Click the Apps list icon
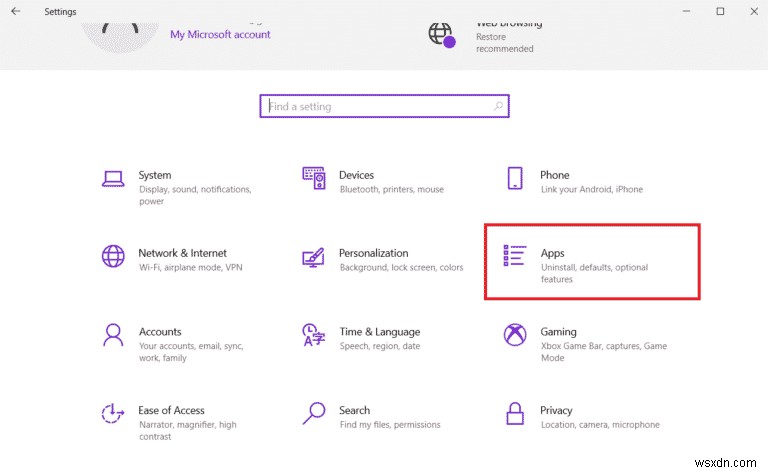Viewport: 768px width, 473px height. click(515, 257)
